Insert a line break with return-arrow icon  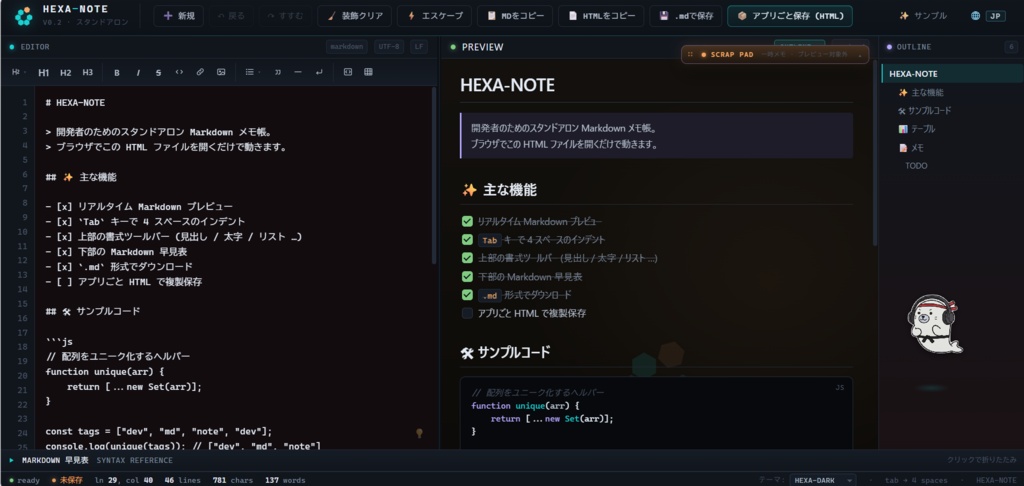click(319, 72)
